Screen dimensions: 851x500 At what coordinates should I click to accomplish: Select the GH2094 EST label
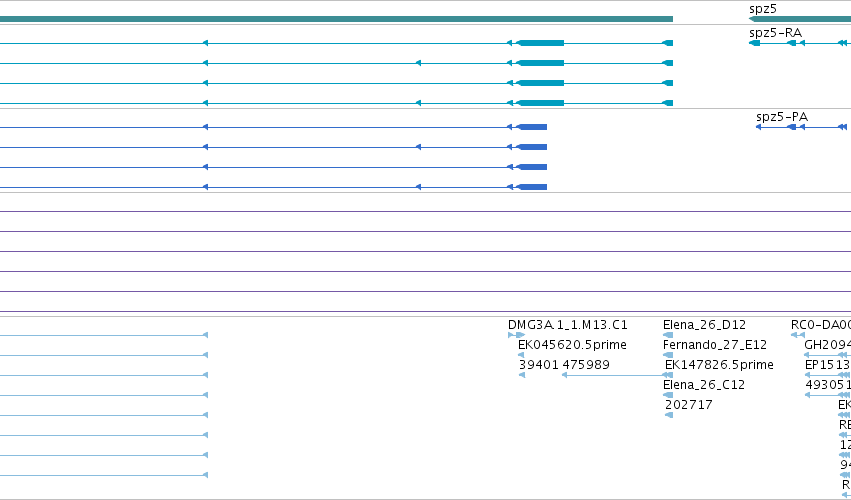coord(828,345)
